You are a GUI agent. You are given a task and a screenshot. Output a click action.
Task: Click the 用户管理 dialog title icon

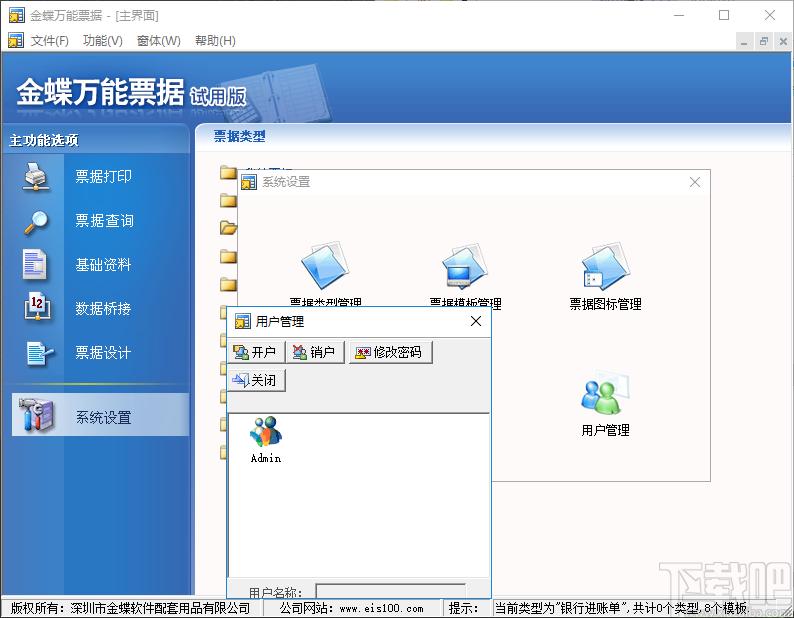242,321
